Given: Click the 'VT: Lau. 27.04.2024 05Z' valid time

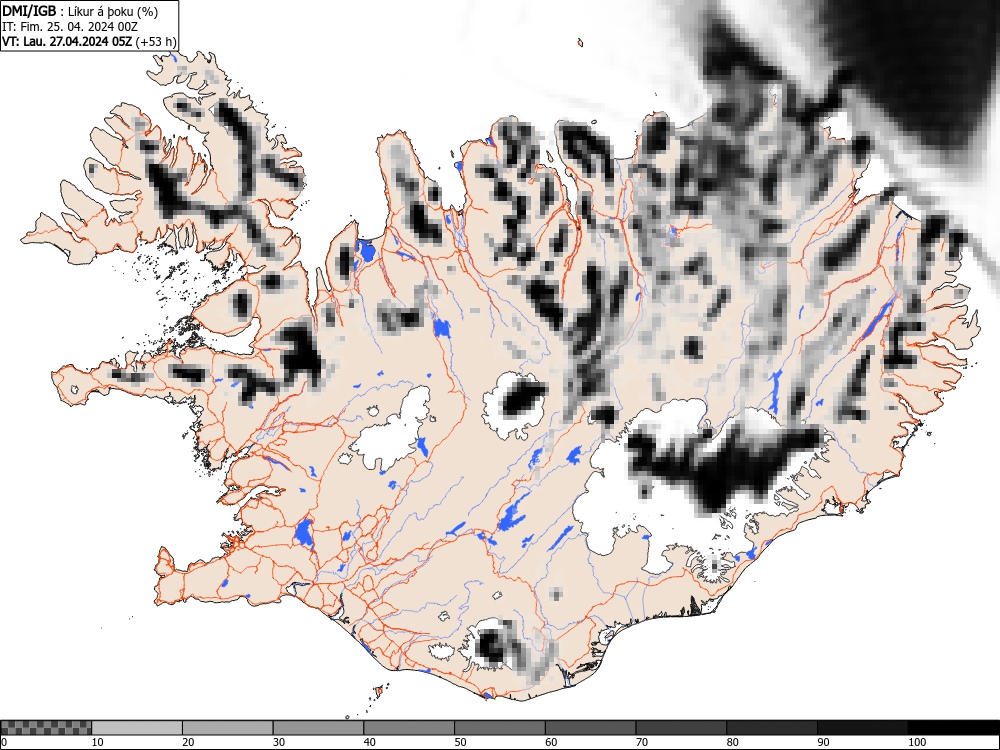Looking at the screenshot, I should point(67,41).
